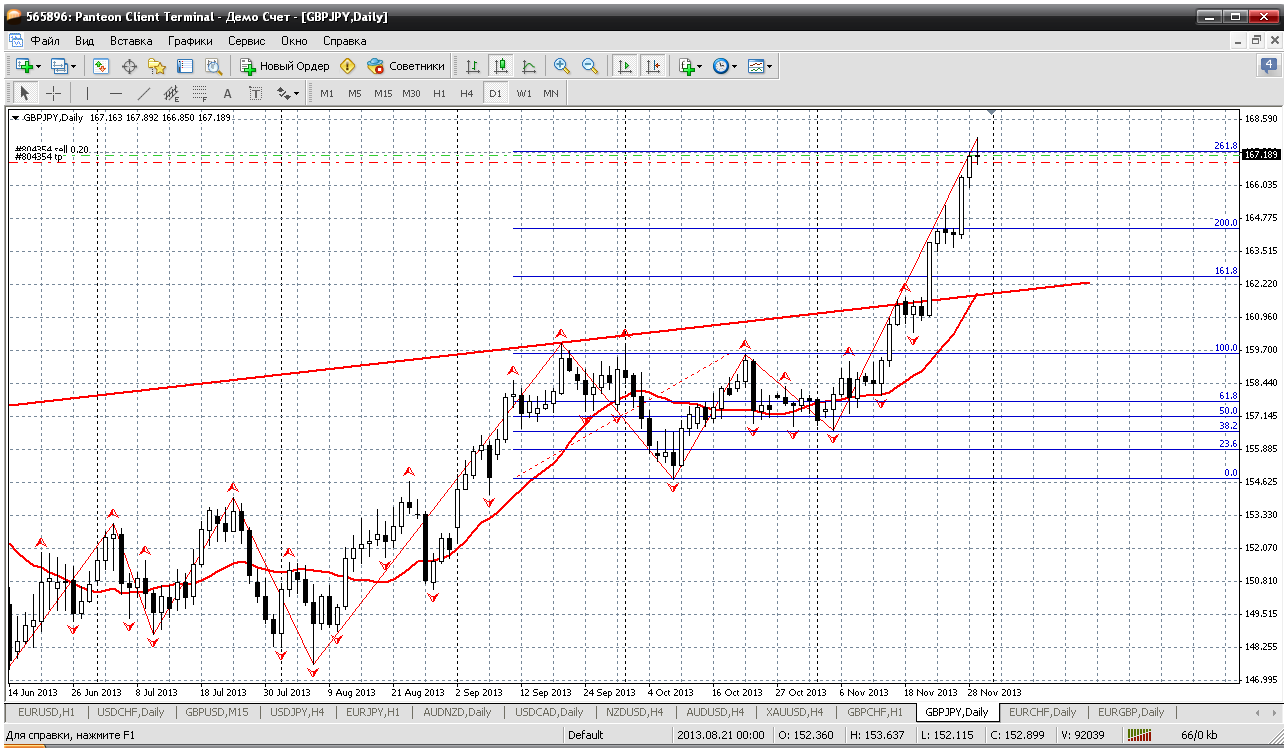This screenshot has height=748, width=1288.
Task: Open the Сервис menu
Action: (246, 41)
